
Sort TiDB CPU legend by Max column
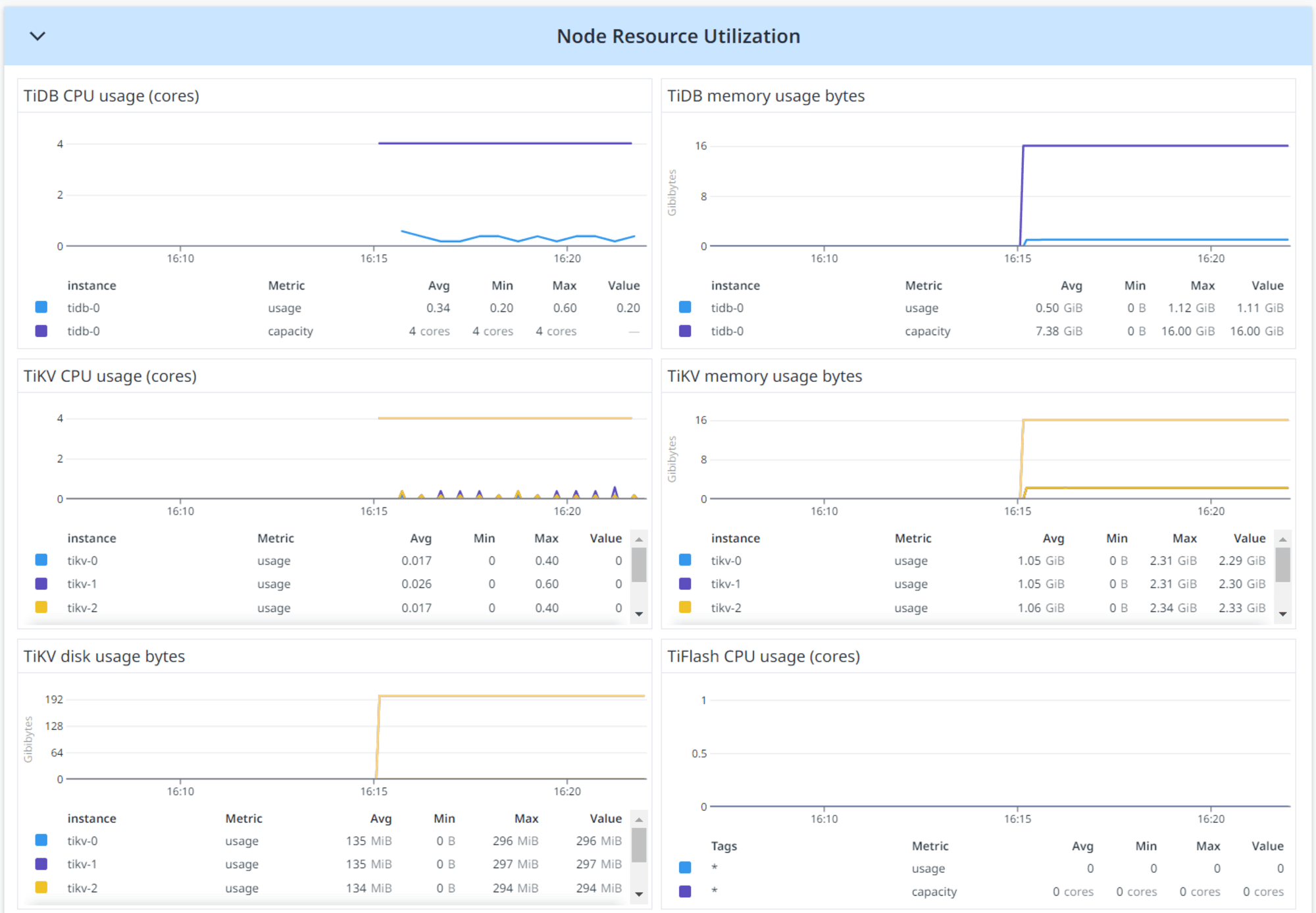565,286
